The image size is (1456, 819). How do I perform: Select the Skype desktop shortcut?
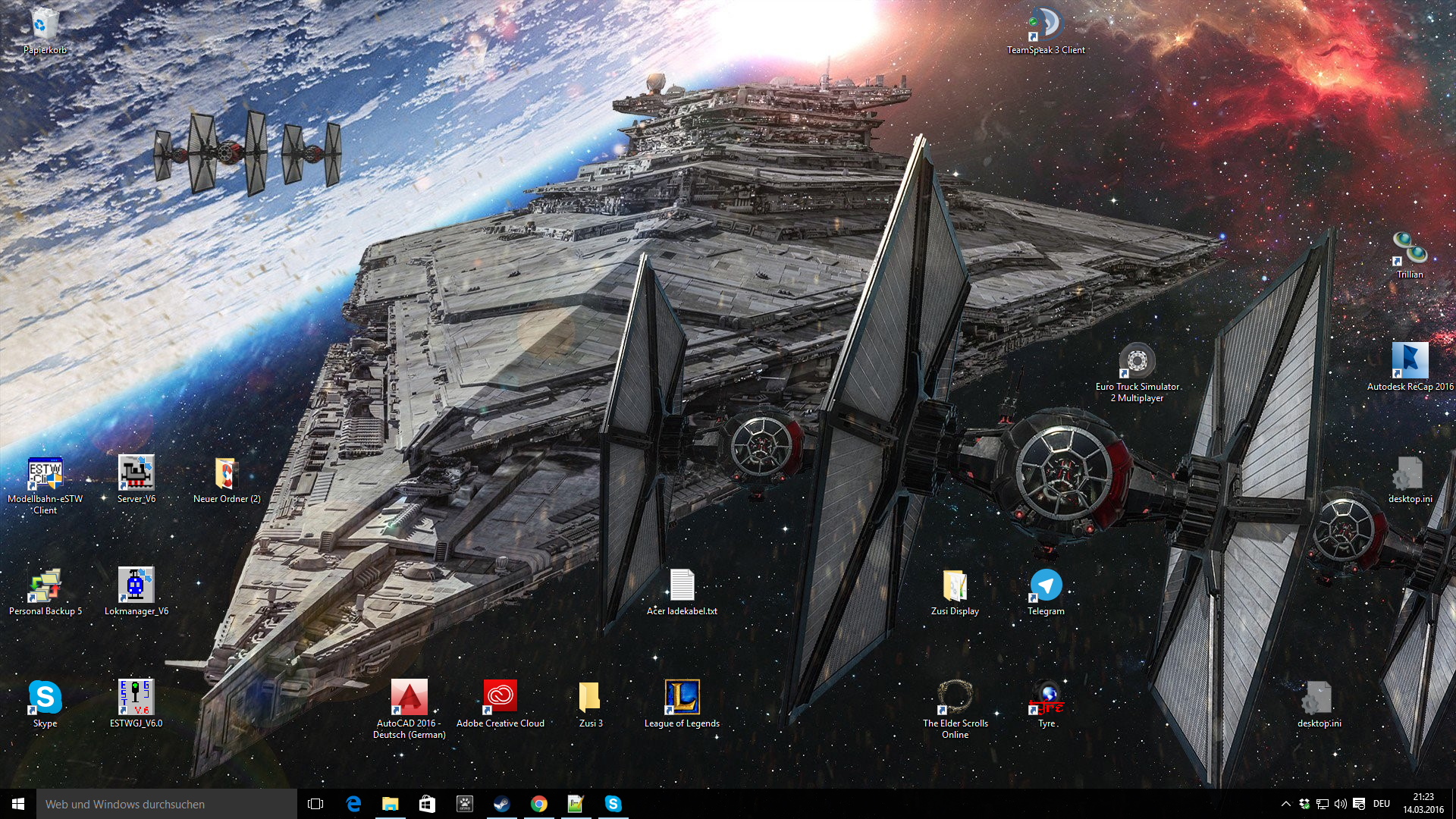tap(45, 704)
